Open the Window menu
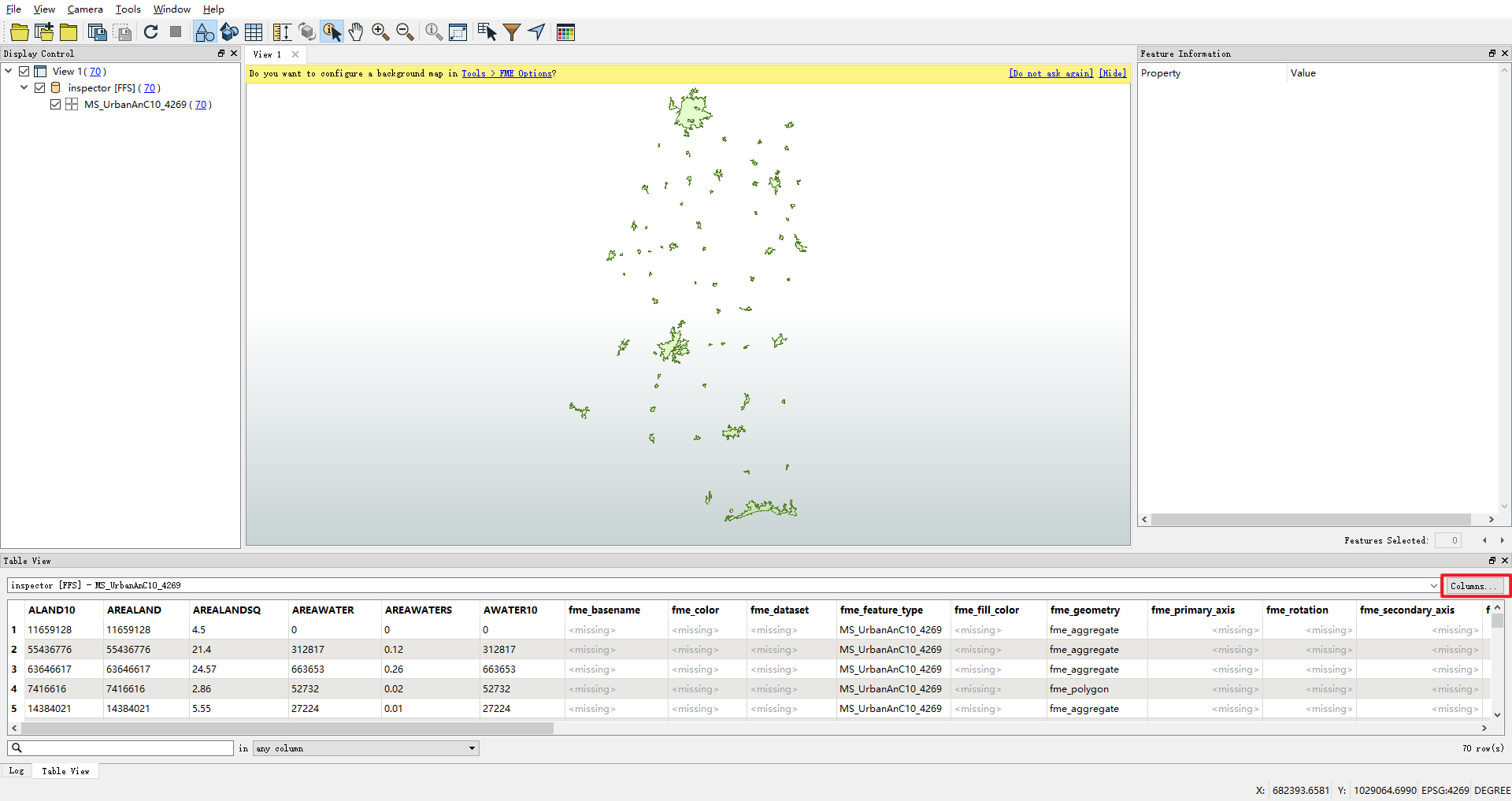The height and width of the screenshot is (801, 1512). [172, 9]
